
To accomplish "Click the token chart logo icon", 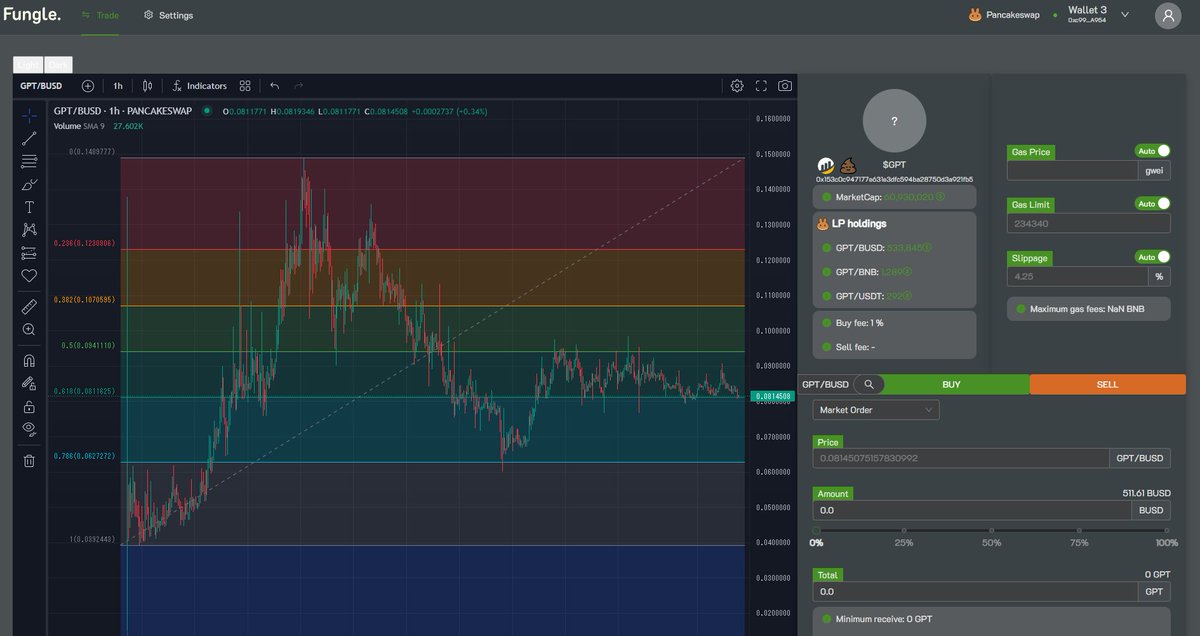I will click(x=826, y=165).
